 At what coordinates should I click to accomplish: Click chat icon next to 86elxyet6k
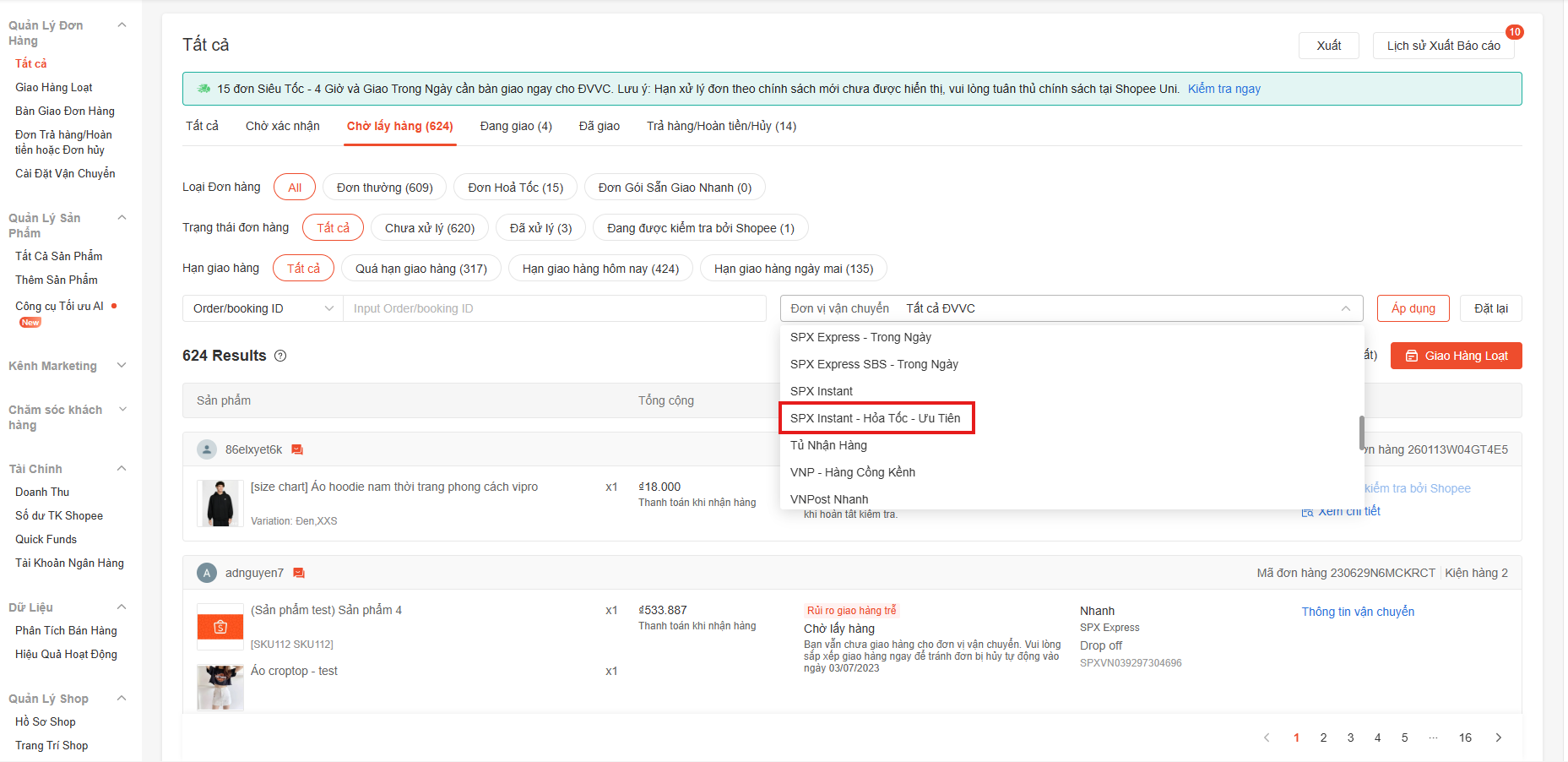tap(297, 449)
